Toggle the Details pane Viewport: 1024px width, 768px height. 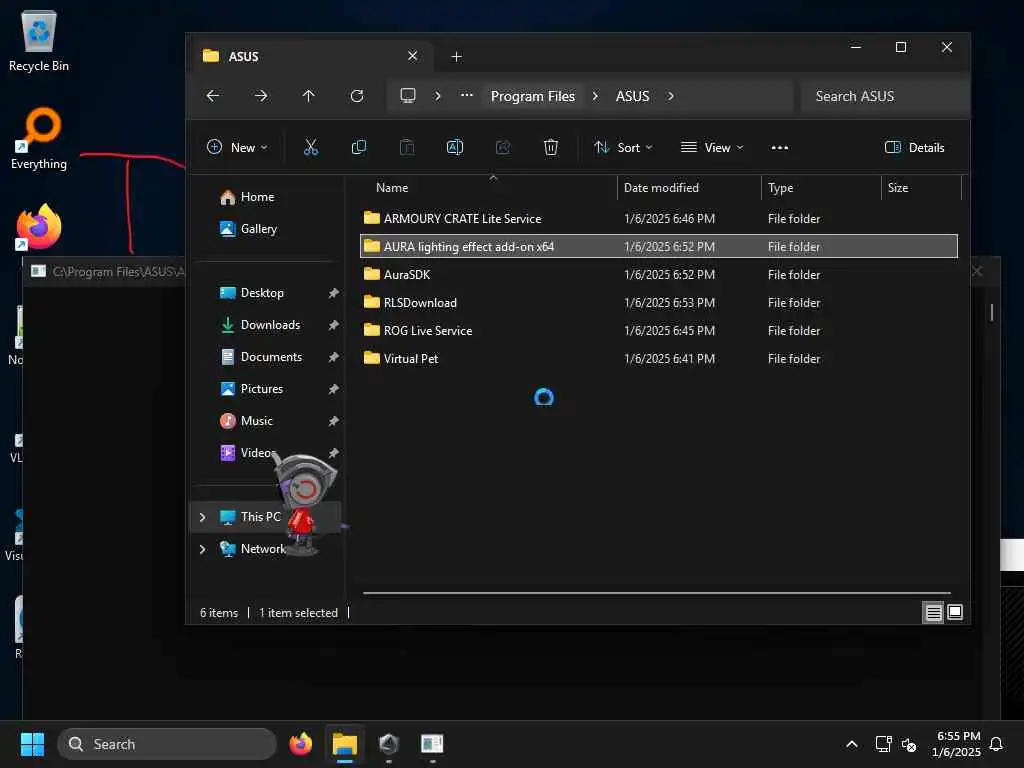point(914,148)
